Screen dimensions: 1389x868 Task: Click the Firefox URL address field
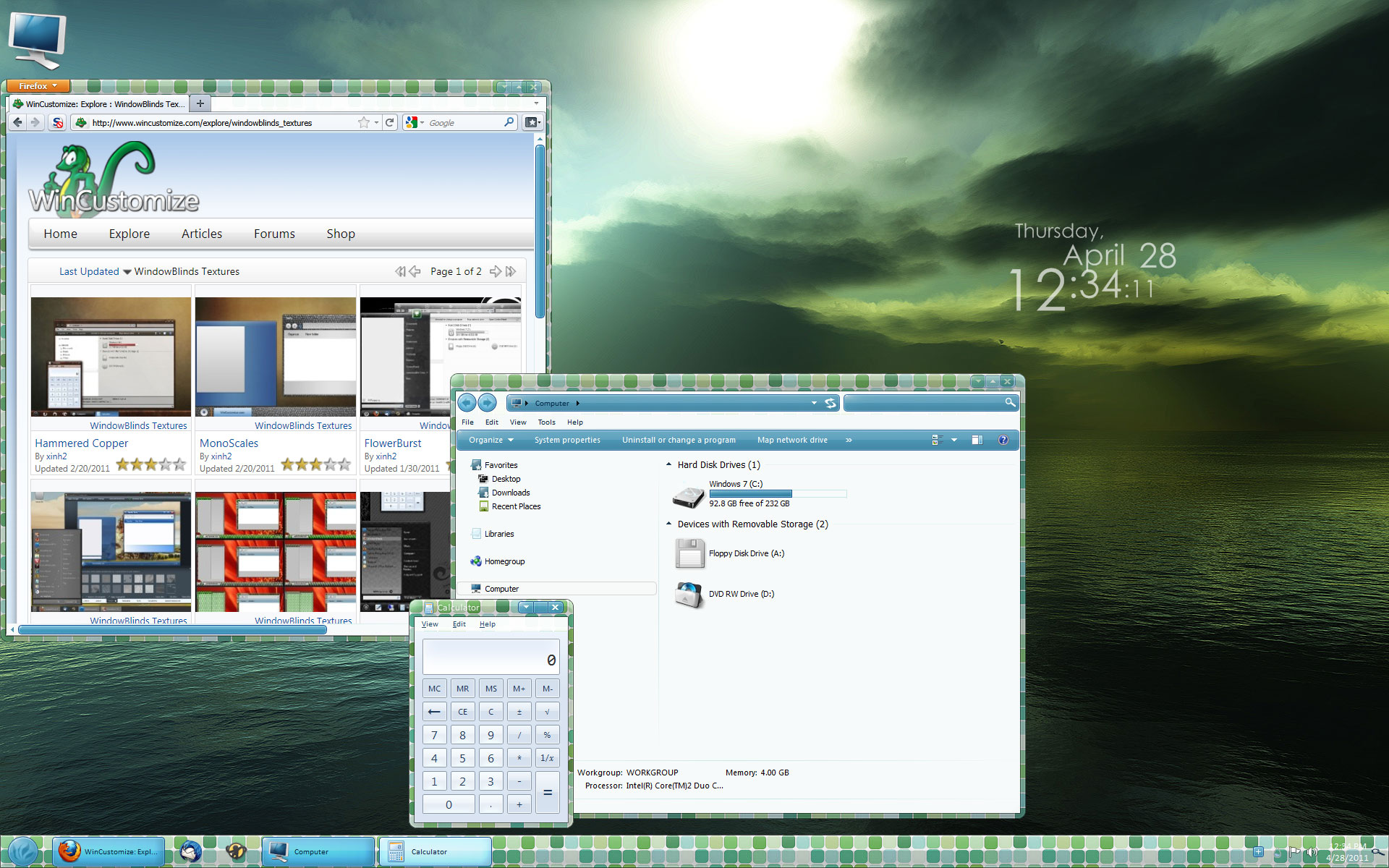(x=223, y=123)
